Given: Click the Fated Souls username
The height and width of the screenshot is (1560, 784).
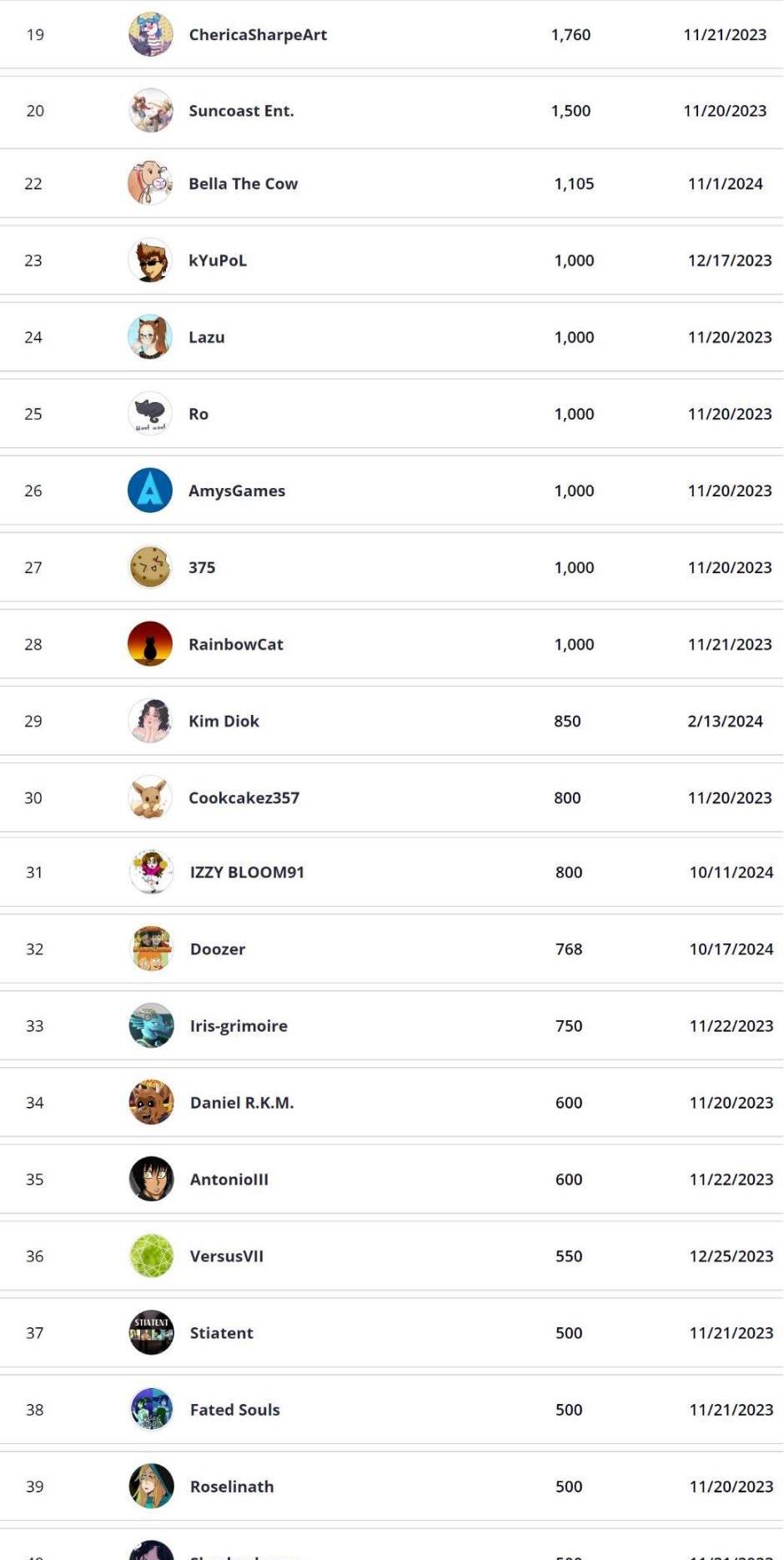Looking at the screenshot, I should (235, 1410).
